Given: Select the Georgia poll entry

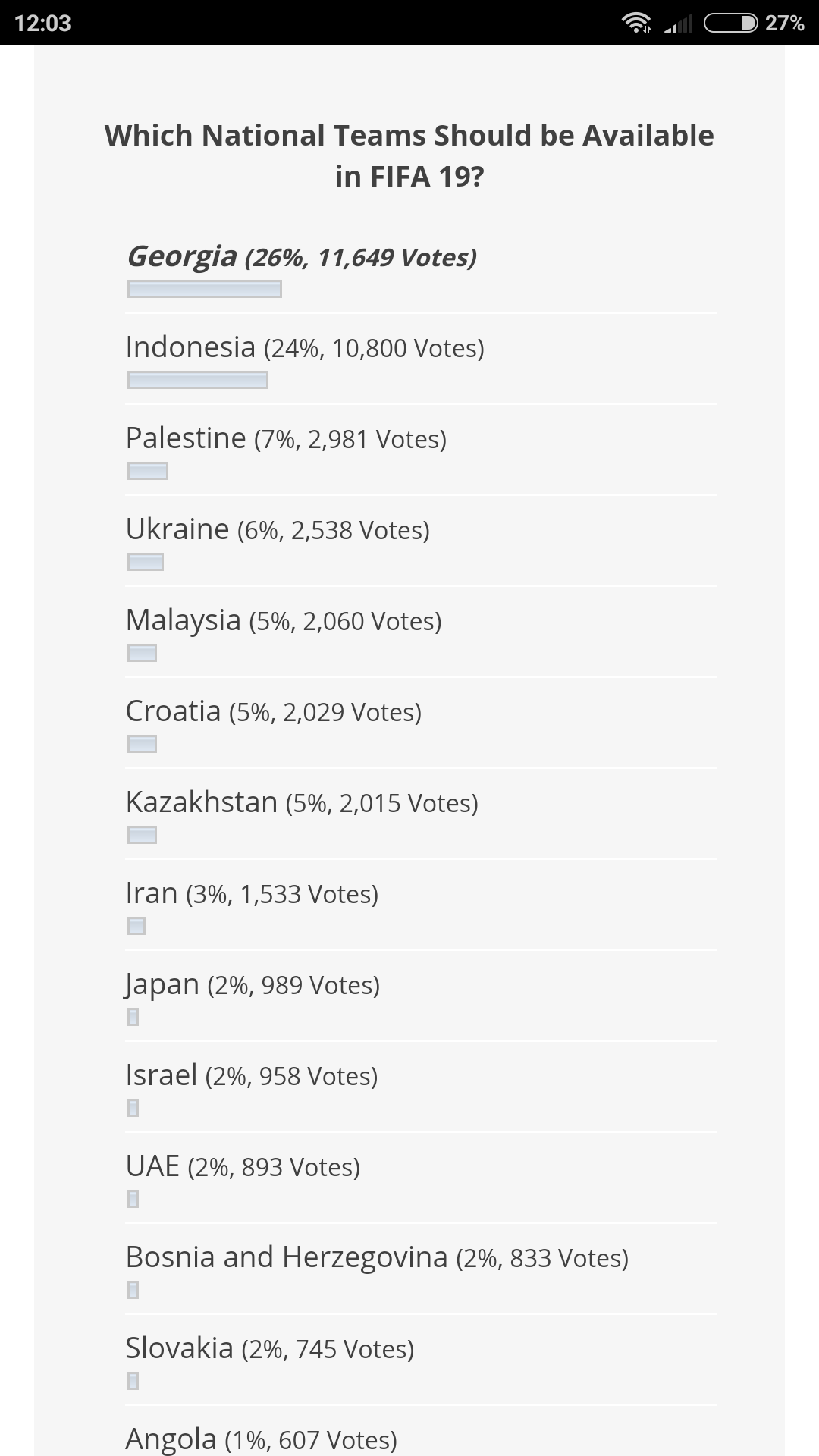Looking at the screenshot, I should [x=301, y=257].
